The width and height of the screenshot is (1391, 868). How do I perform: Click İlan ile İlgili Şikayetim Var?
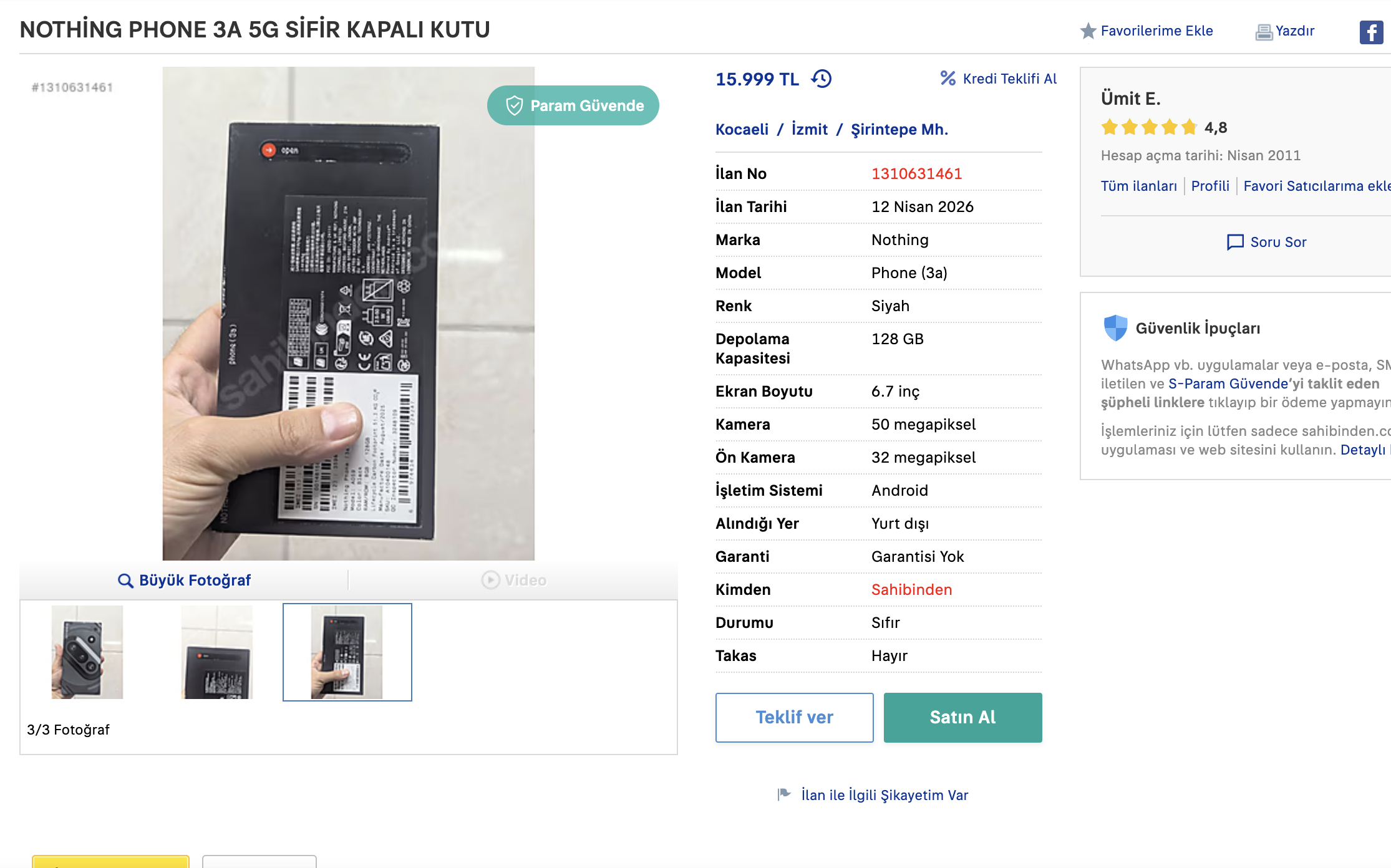click(x=885, y=795)
